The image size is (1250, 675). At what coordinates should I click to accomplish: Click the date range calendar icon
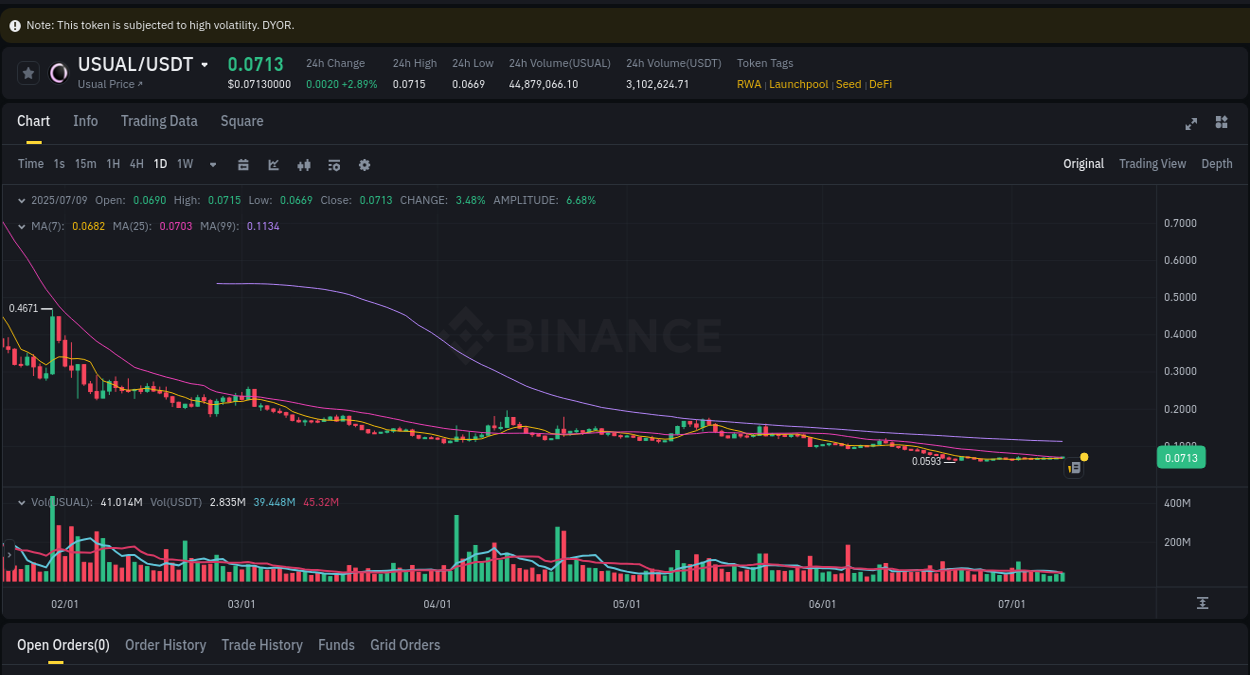[243, 164]
